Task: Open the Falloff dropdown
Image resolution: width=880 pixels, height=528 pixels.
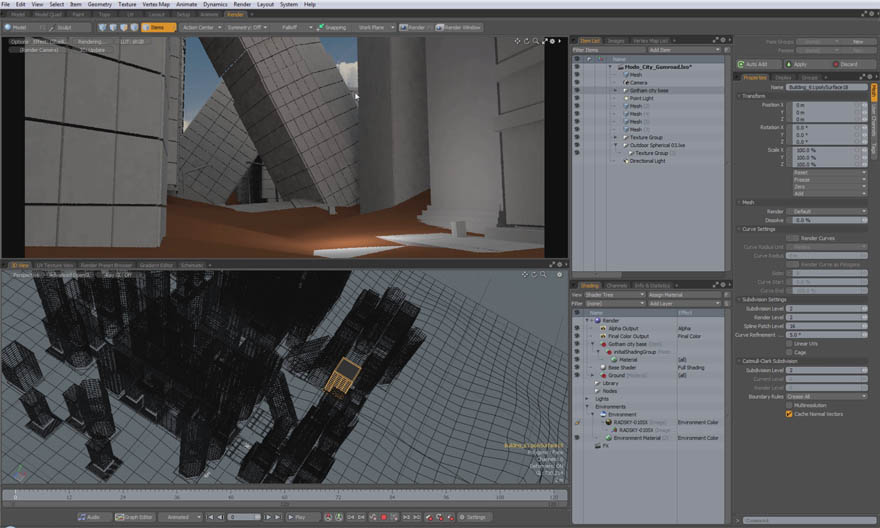Action: [x=295, y=27]
